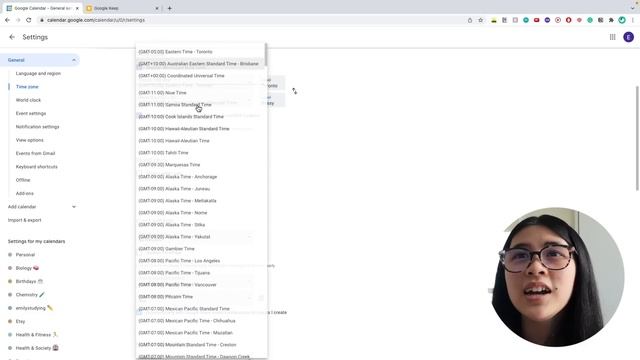
Task: Select Coordinated Universal Time
Action: click(200, 76)
